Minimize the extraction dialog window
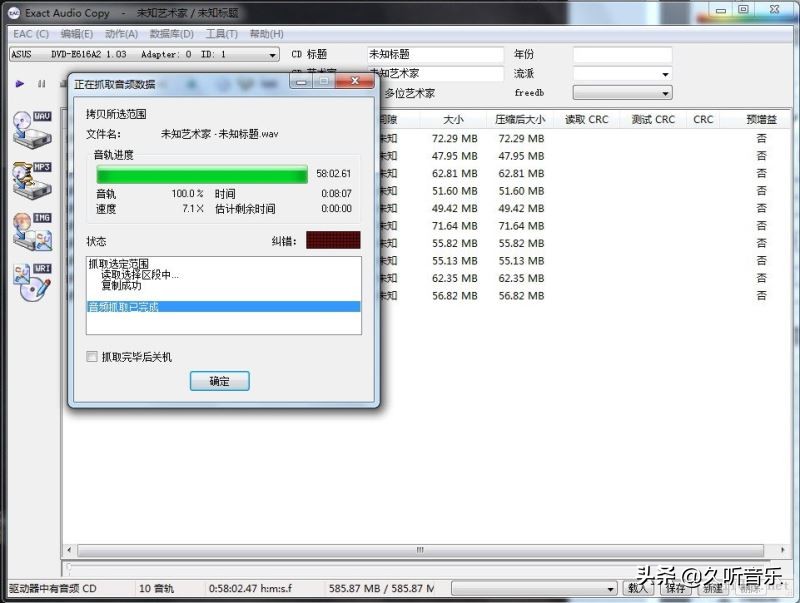Screen dimensions: 800x603 (x=302, y=81)
